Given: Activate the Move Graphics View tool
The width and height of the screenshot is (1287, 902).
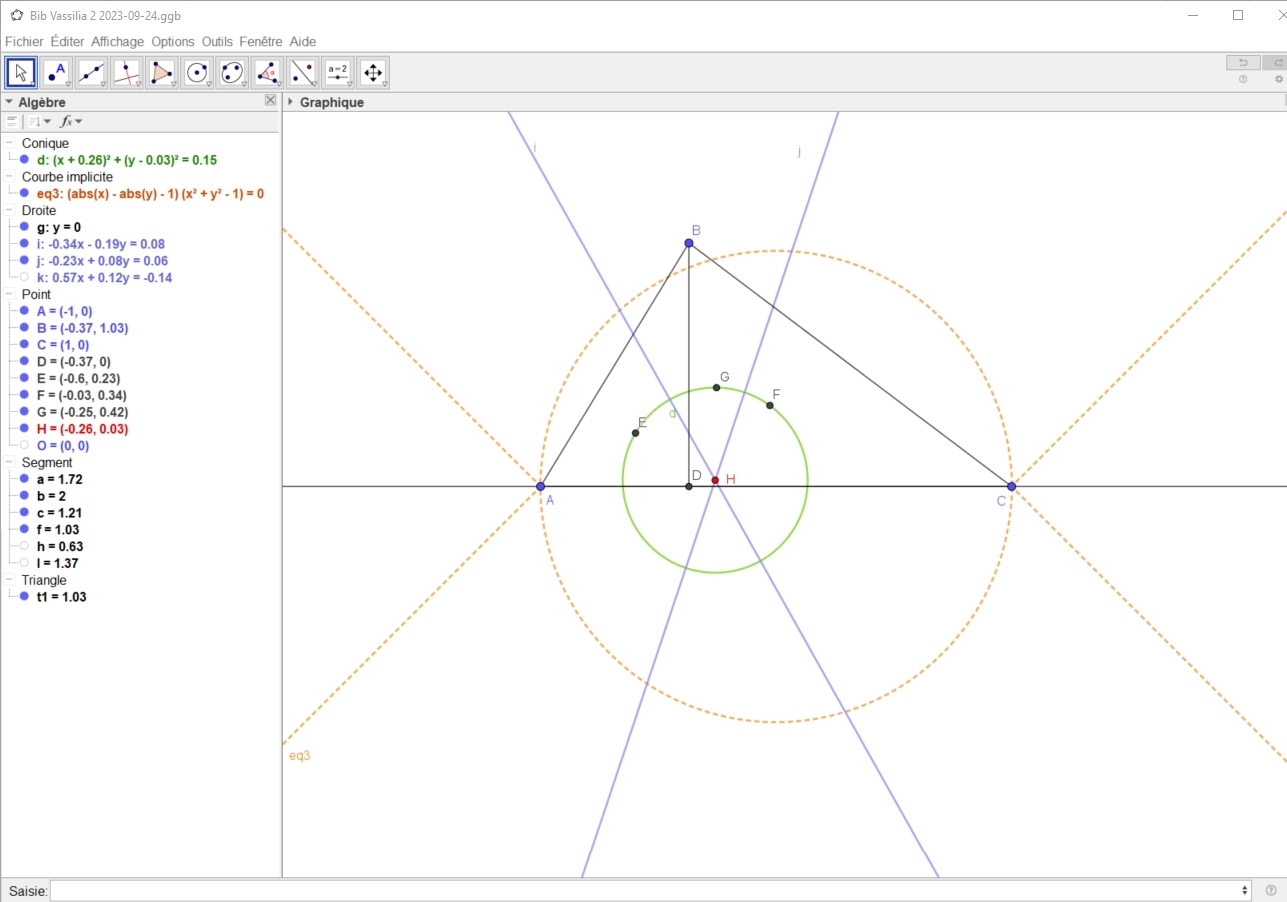Looking at the screenshot, I should (373, 72).
